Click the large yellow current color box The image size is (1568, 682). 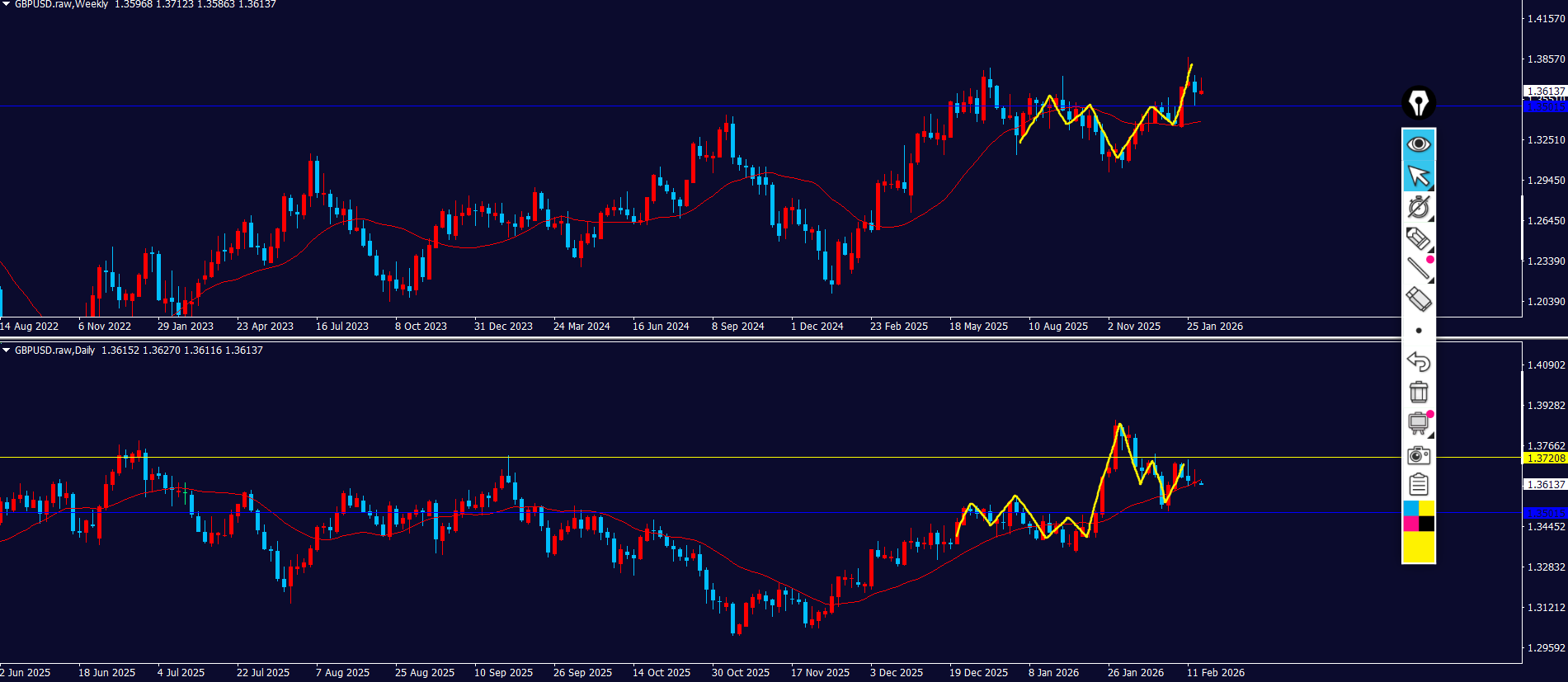(1418, 547)
